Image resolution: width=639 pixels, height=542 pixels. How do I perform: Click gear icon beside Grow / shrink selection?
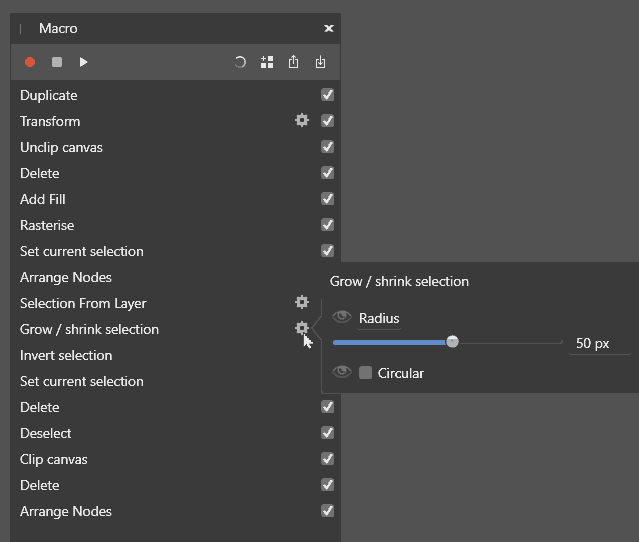(x=301, y=329)
